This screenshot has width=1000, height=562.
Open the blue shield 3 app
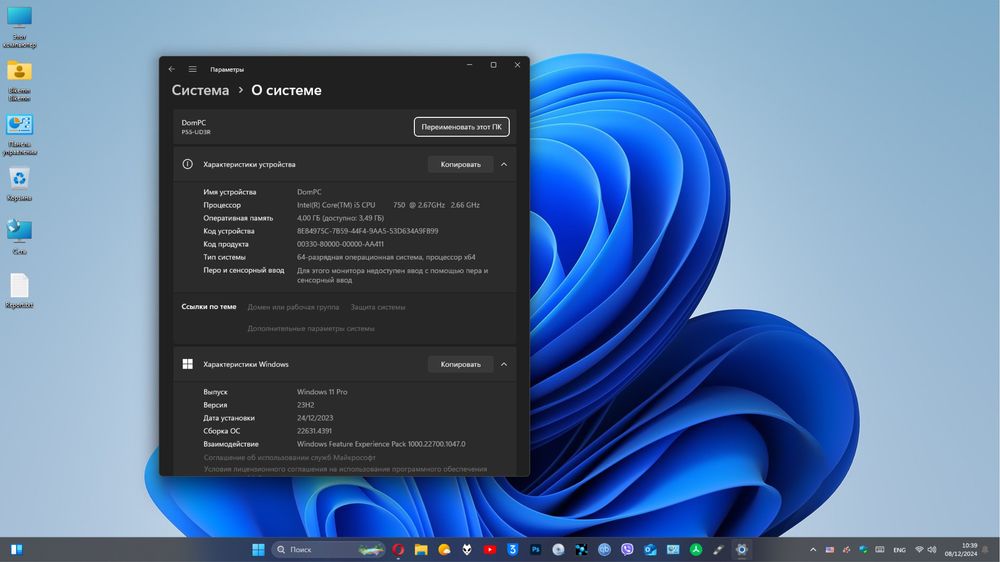(512, 549)
